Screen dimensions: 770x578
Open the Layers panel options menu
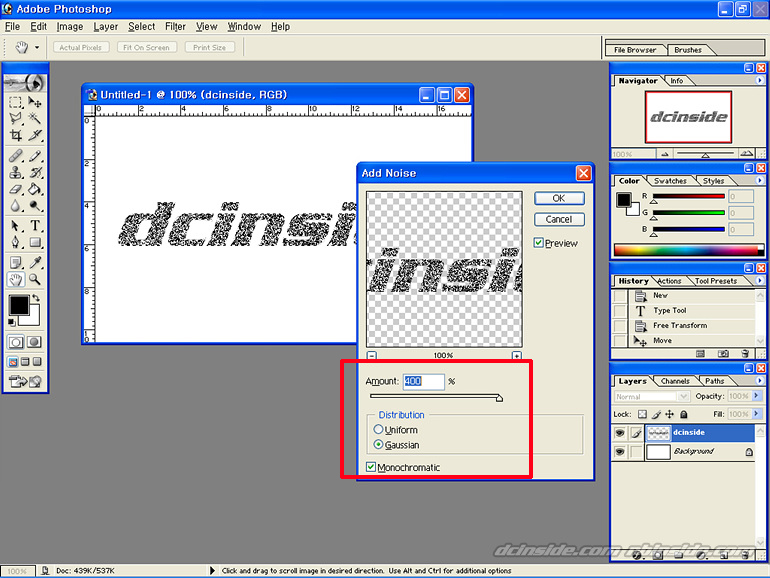click(x=760, y=381)
